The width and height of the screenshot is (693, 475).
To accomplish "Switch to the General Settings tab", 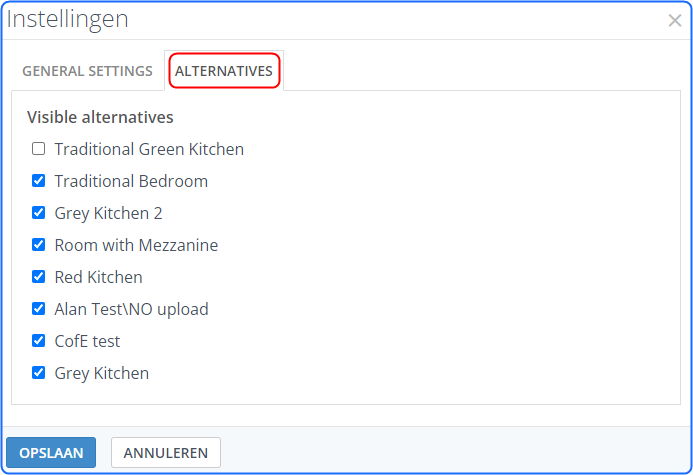I will point(87,71).
